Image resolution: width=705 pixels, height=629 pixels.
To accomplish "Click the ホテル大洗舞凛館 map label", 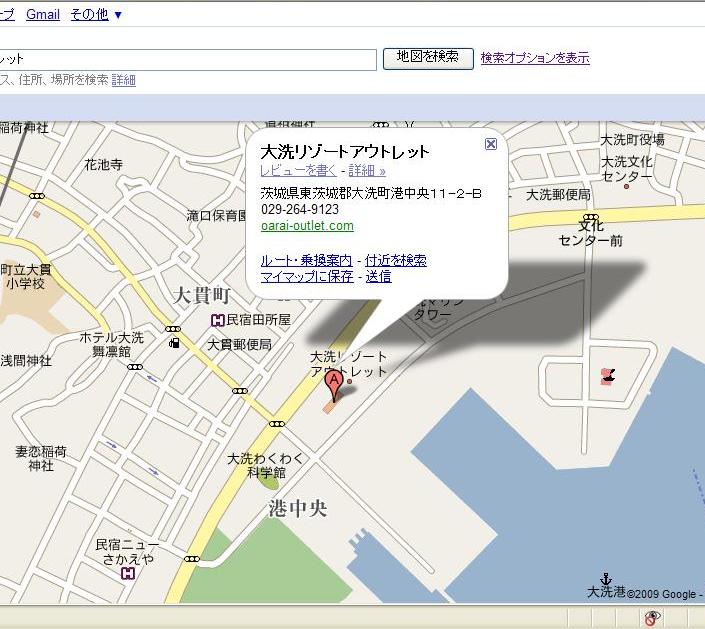I will 112,344.
